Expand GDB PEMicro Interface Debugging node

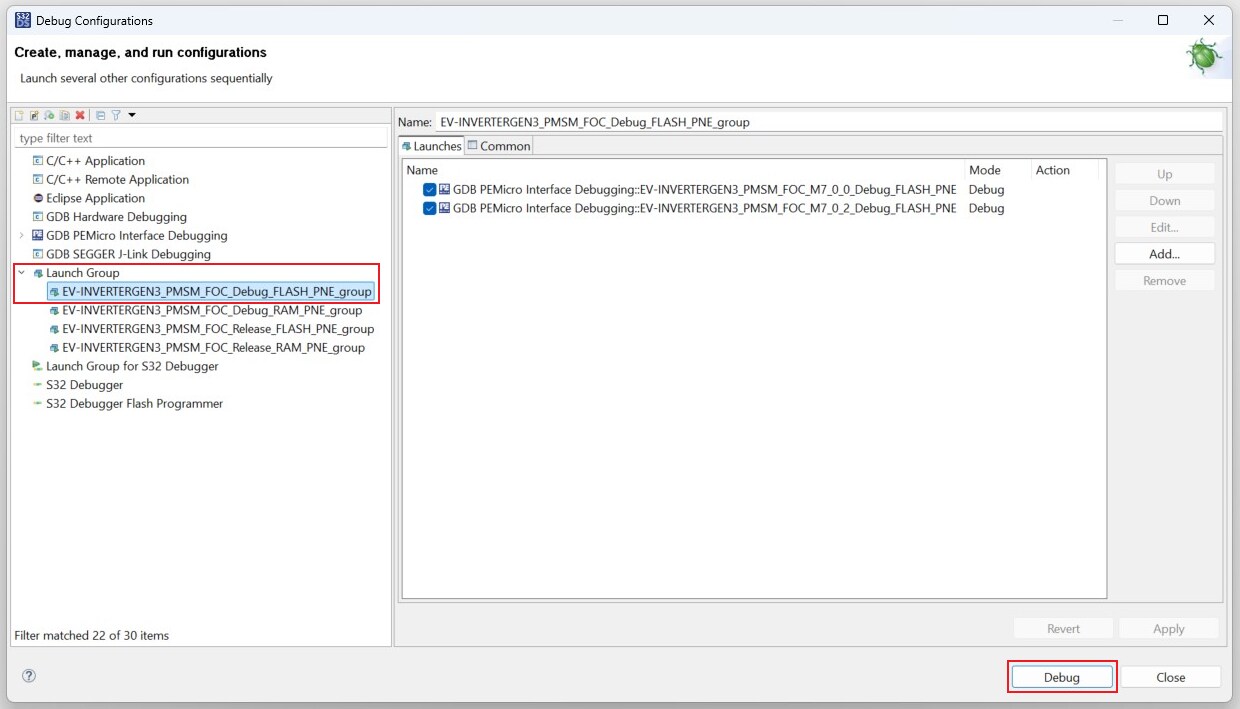(22, 236)
